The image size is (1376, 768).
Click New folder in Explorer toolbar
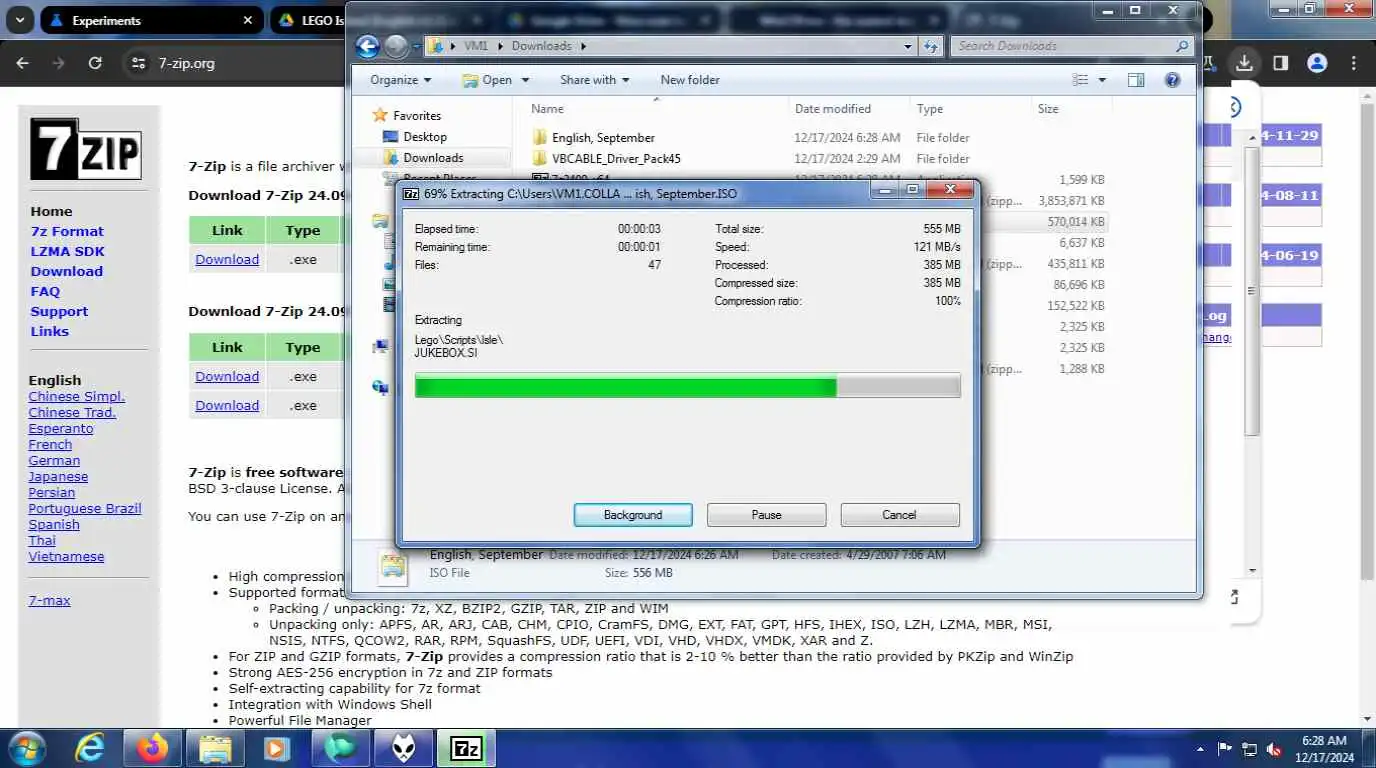click(690, 80)
